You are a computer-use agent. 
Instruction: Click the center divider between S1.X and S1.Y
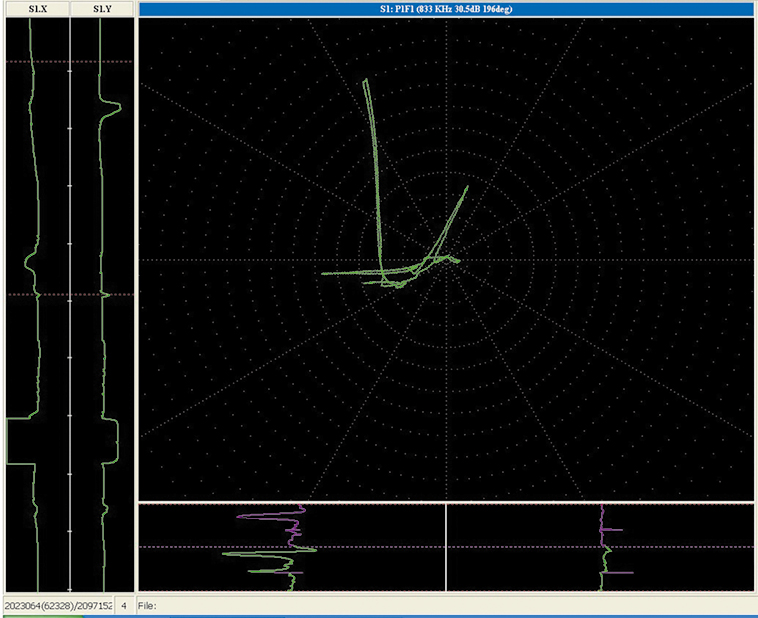point(70,300)
